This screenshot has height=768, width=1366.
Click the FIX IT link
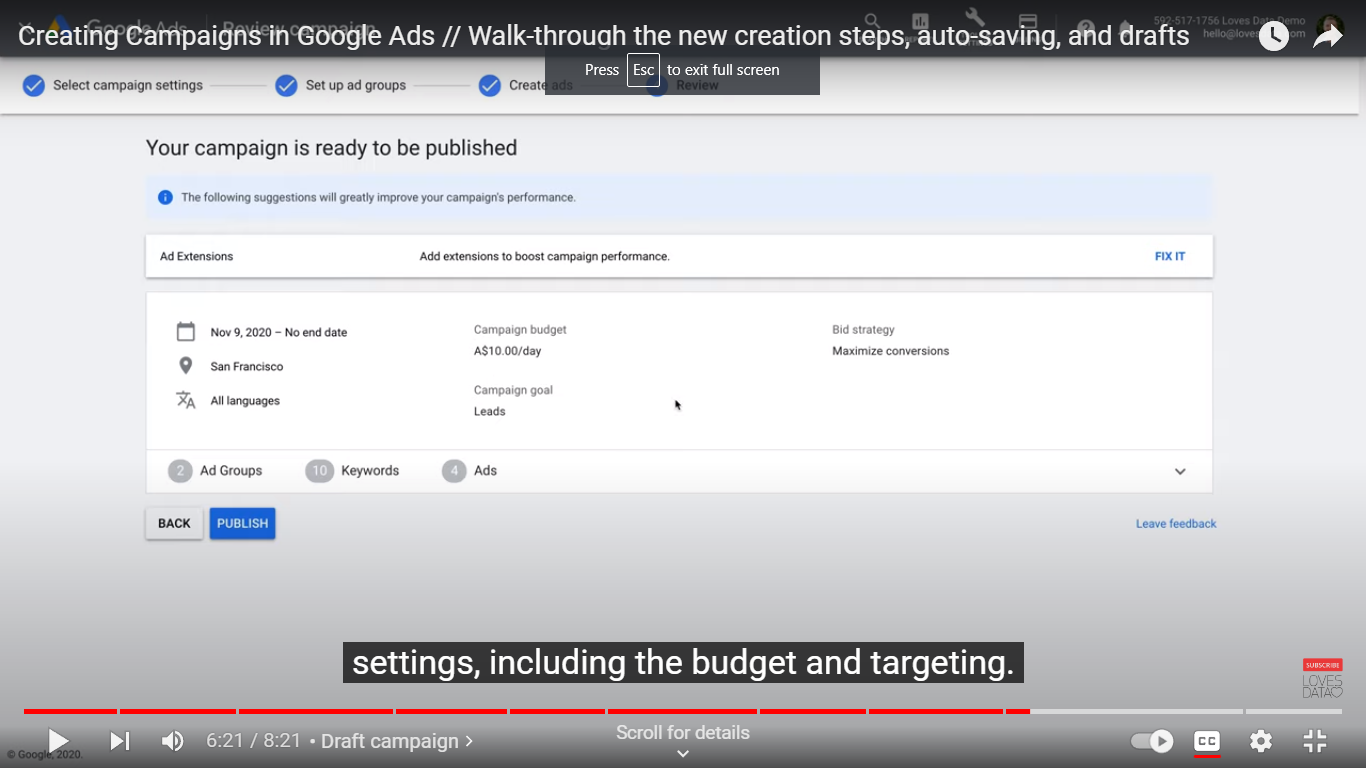(x=1169, y=256)
